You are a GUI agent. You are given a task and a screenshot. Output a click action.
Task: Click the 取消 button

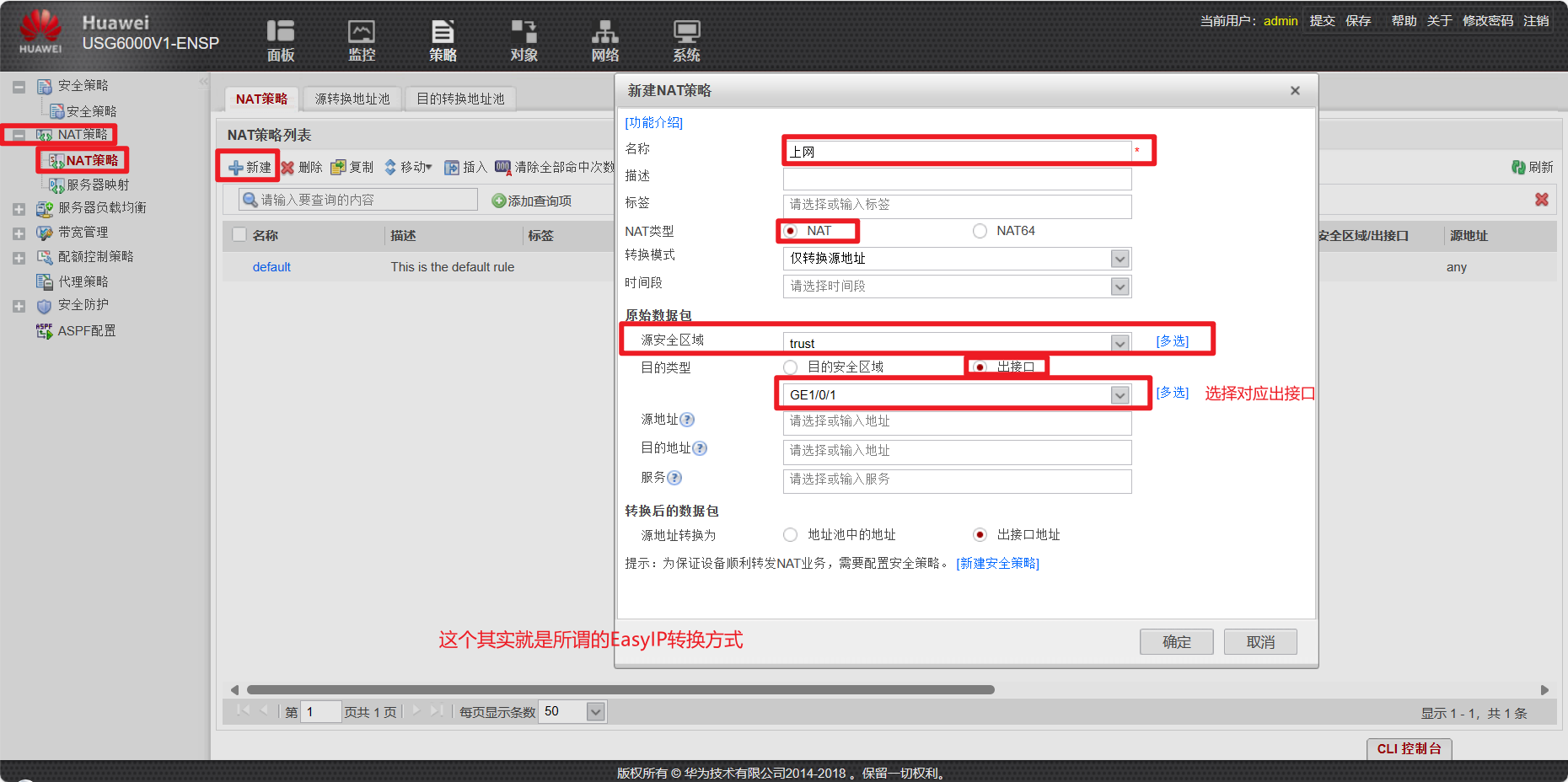point(1260,642)
